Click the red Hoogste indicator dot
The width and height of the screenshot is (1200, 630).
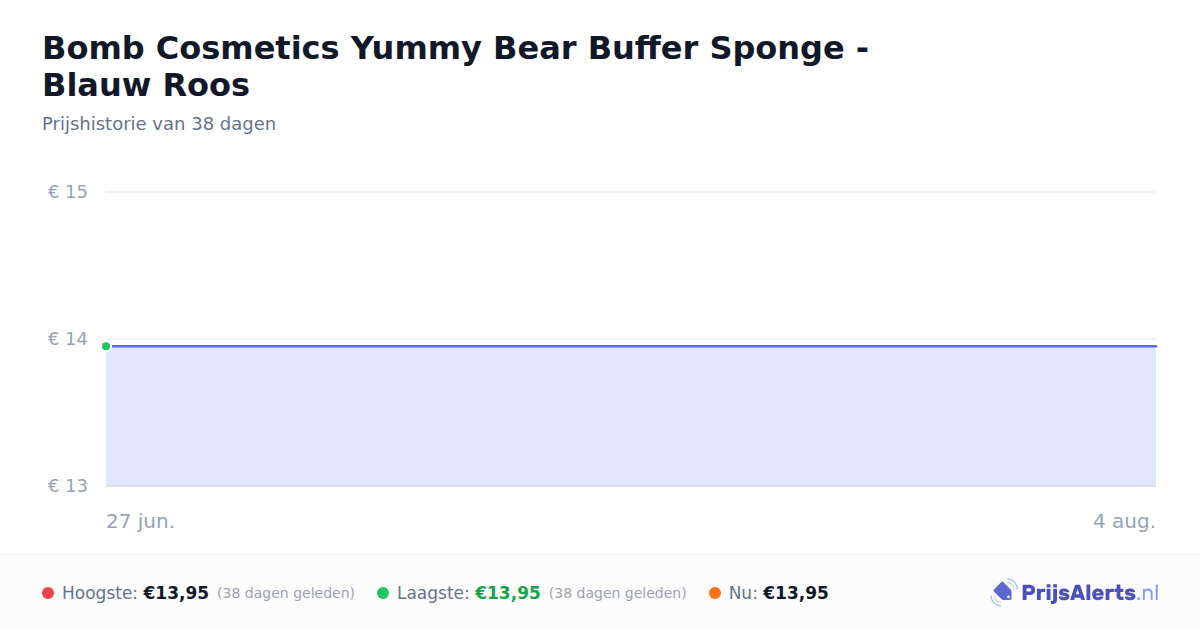coord(48,593)
